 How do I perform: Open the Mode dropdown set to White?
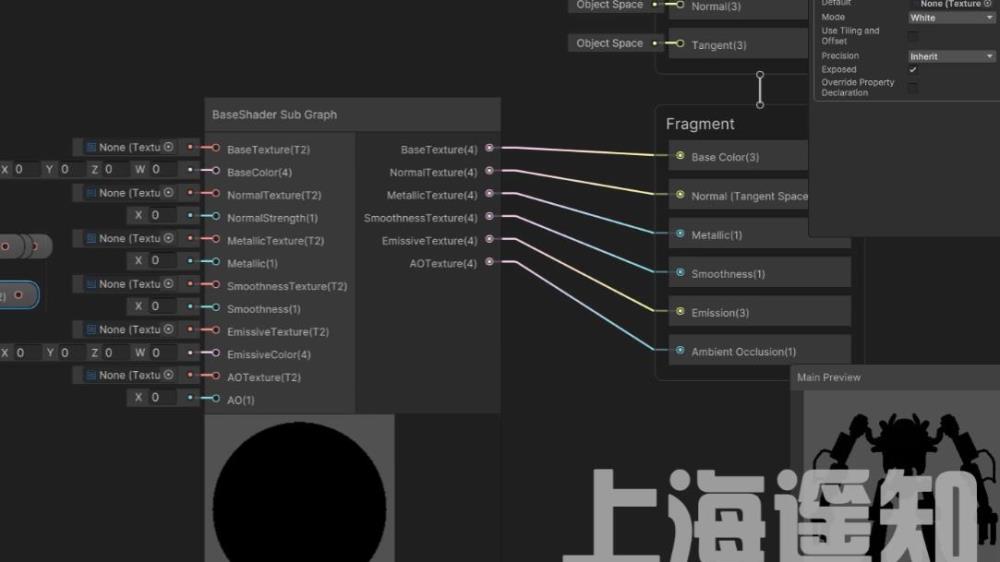click(x=951, y=18)
